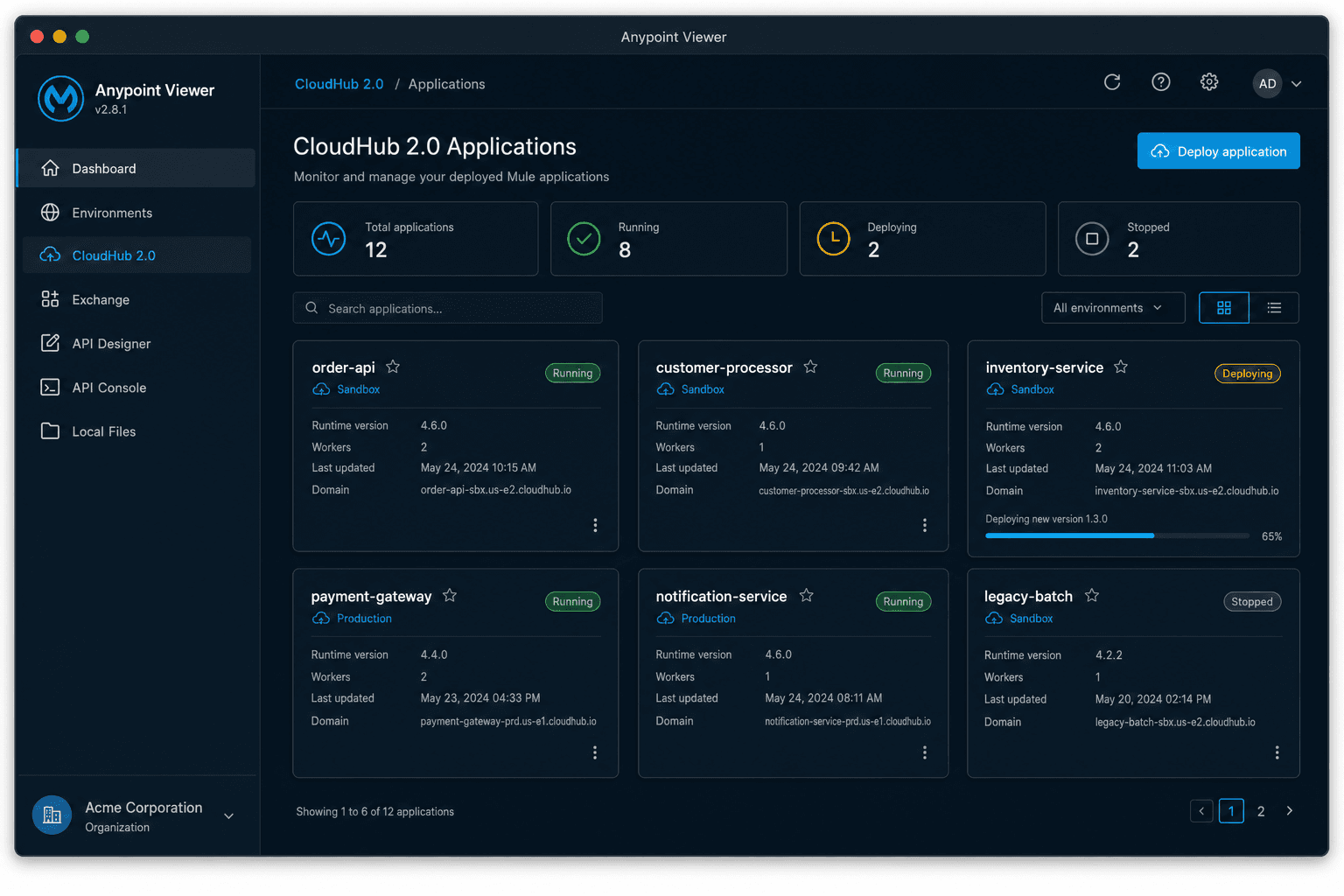Click the Production link on notification-service card
This screenshot has height=896, width=1344.
click(709, 619)
